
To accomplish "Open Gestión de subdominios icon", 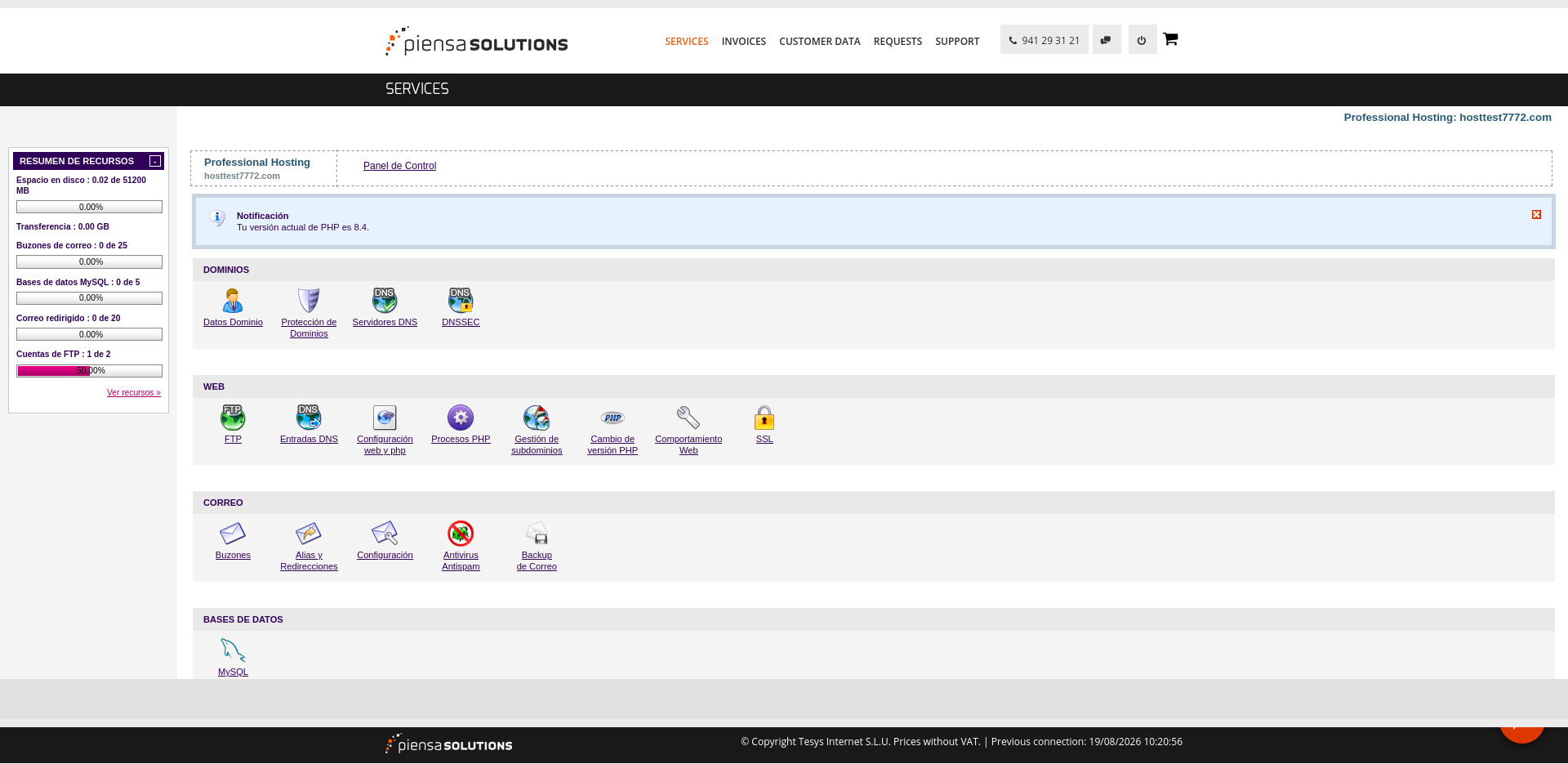I will [x=537, y=418].
